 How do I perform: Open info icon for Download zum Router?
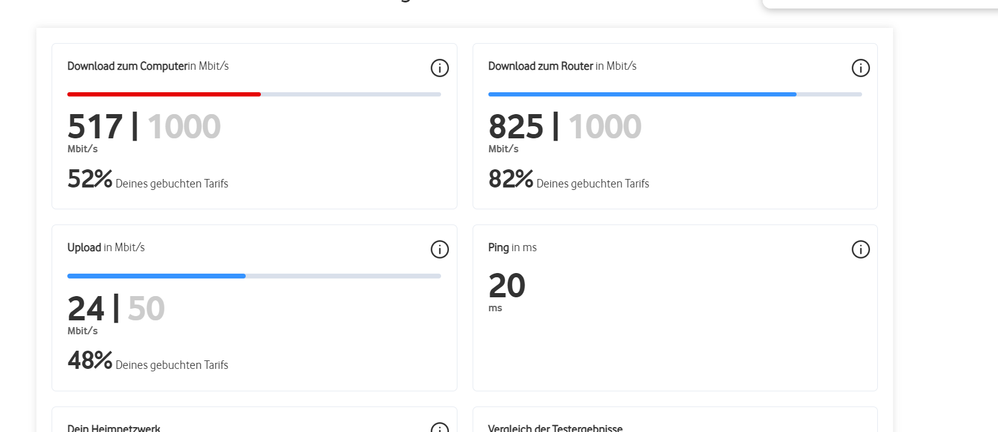861,68
